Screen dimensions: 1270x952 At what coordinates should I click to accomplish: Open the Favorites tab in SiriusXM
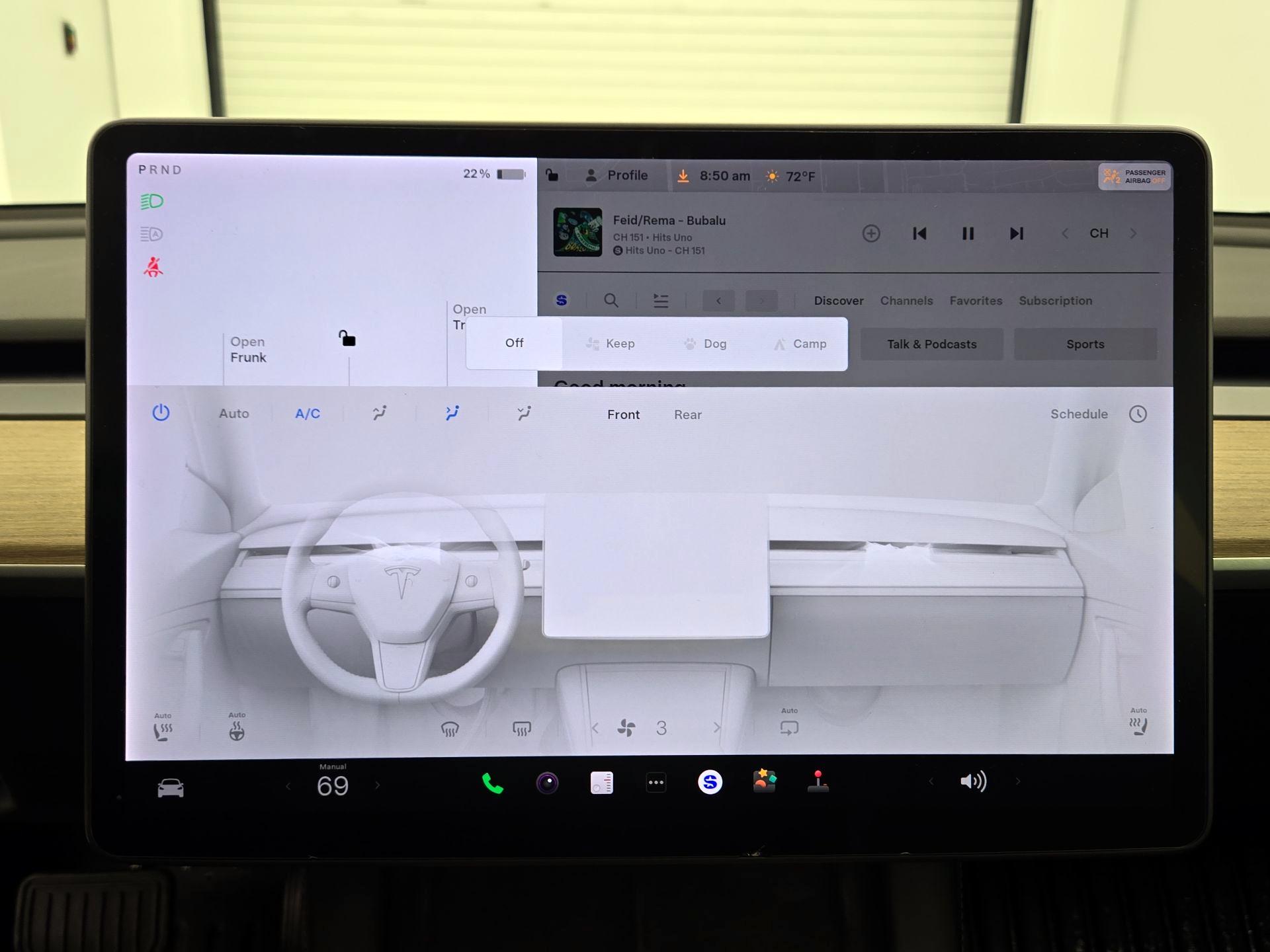[x=976, y=301]
